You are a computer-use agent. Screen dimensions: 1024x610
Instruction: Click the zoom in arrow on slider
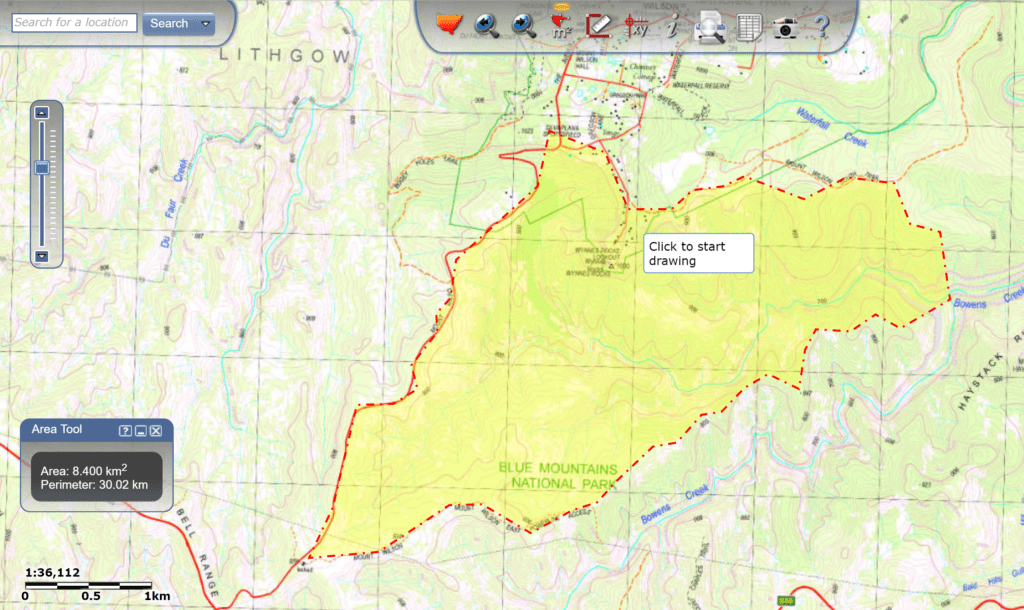click(42, 113)
